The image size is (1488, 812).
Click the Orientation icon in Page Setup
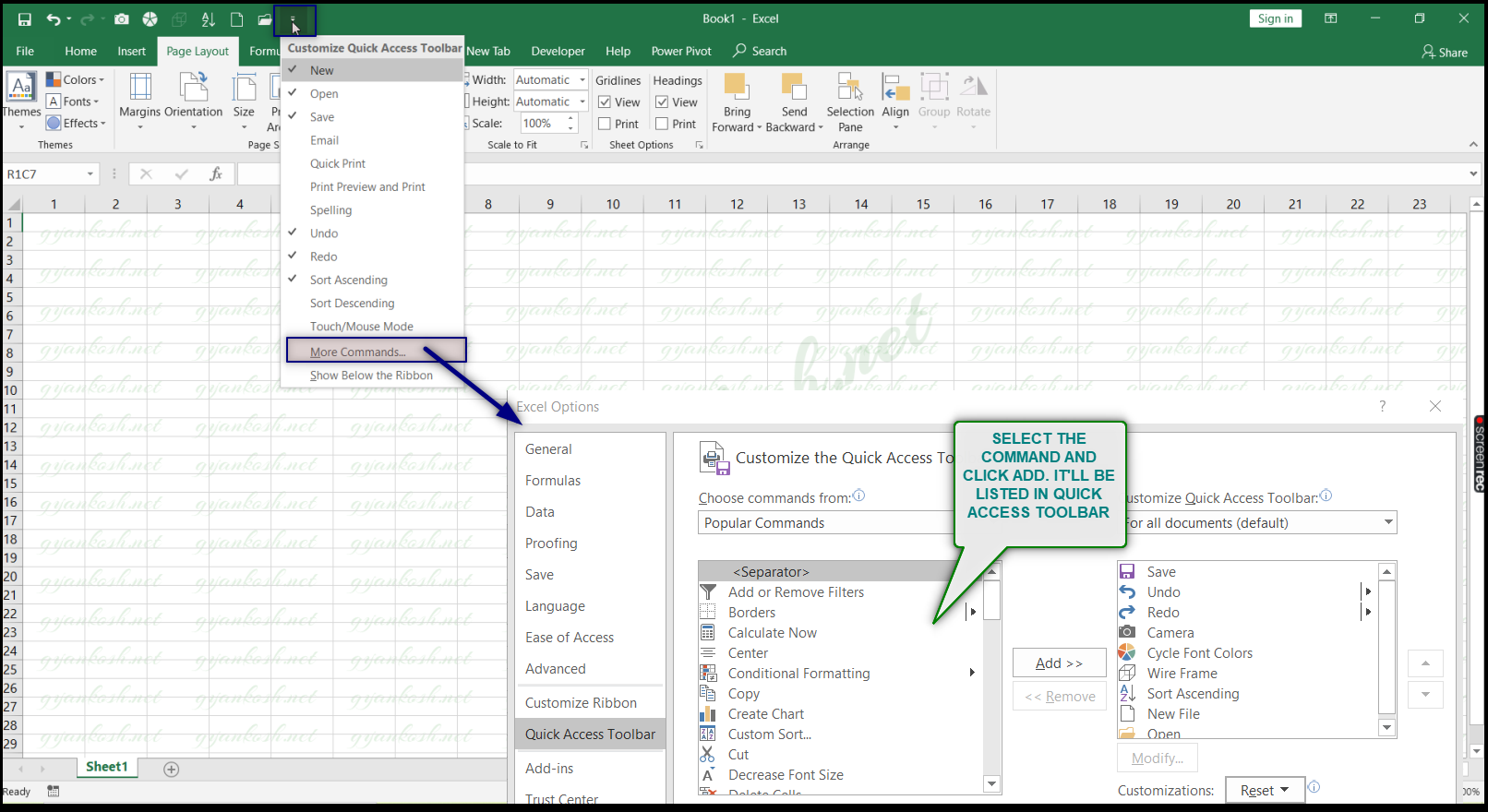coord(194,88)
